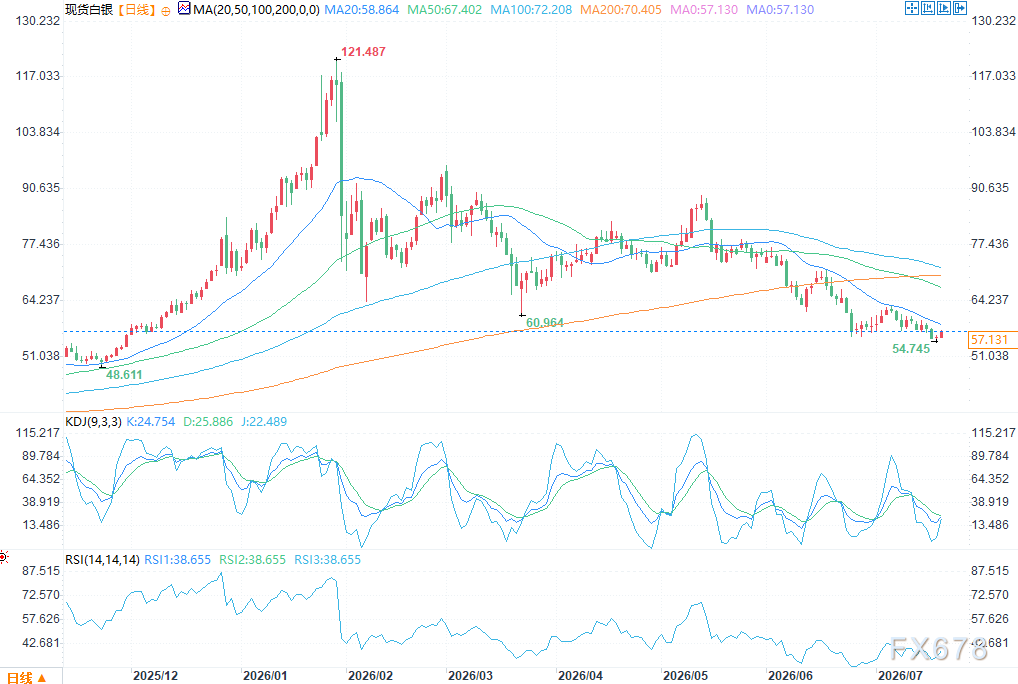This screenshot has height=684, width=1018.
Task: Click the 2026/04 date axis label
Action: (580, 676)
